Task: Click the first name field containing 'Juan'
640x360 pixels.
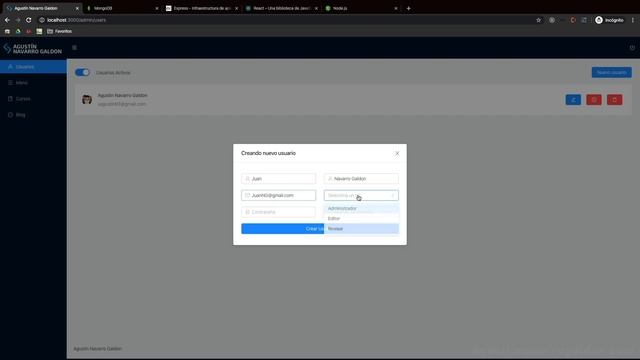Action: 278,179
